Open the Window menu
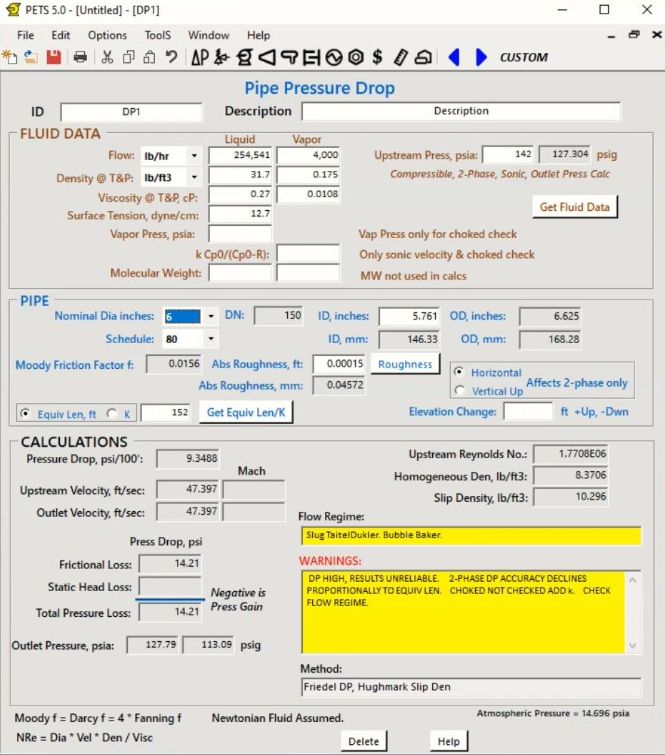 coord(208,35)
